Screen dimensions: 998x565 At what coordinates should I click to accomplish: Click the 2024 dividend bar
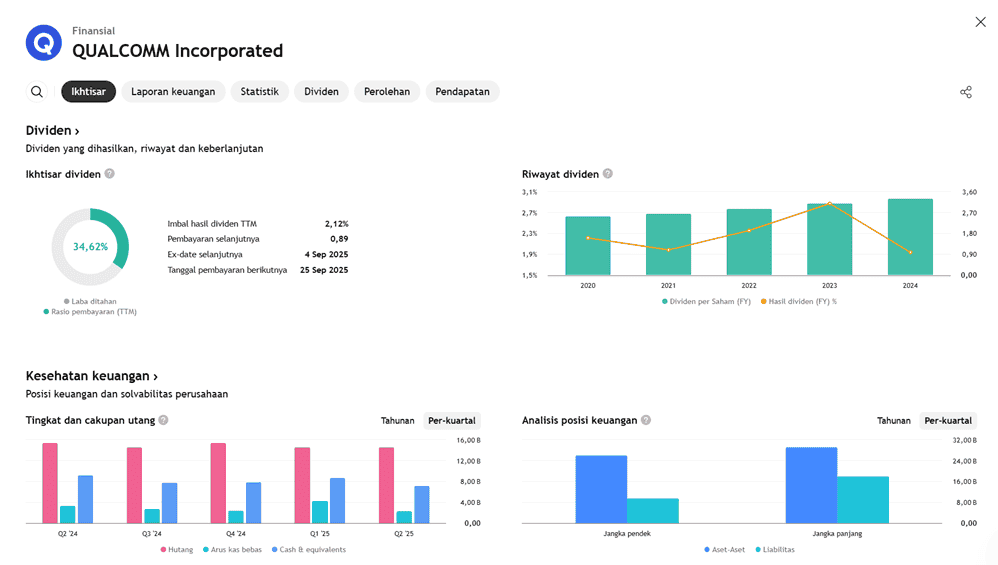click(910, 237)
